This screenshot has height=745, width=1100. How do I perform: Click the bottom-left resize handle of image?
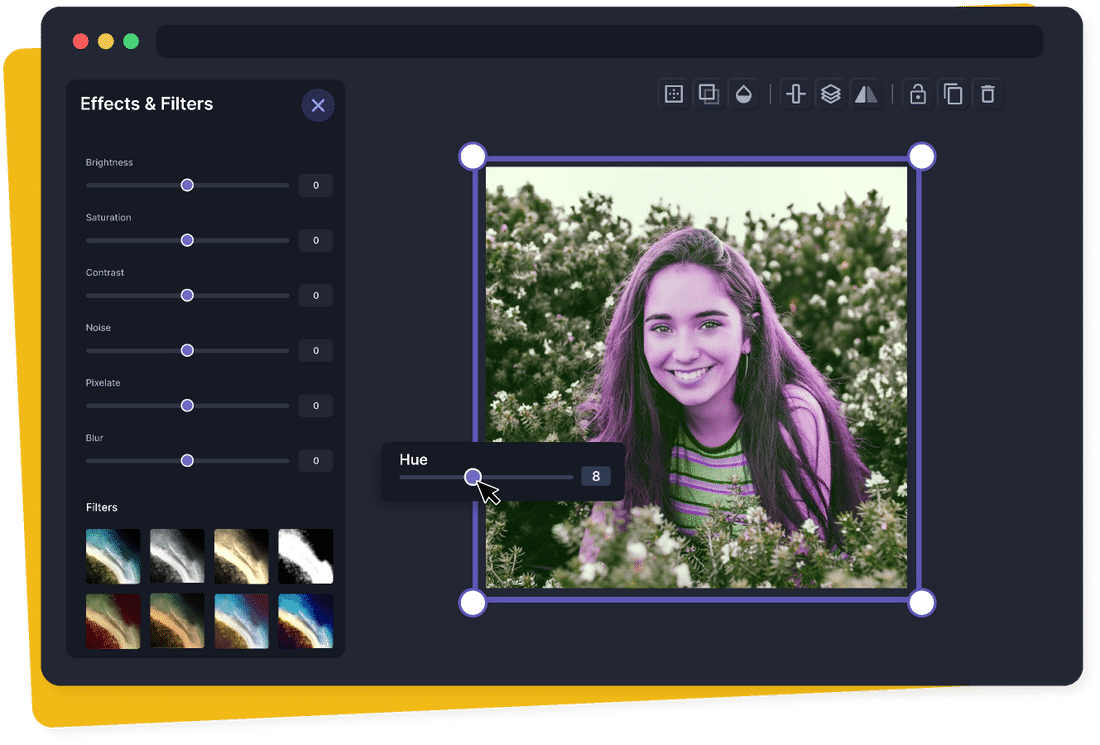pyautogui.click(x=473, y=603)
